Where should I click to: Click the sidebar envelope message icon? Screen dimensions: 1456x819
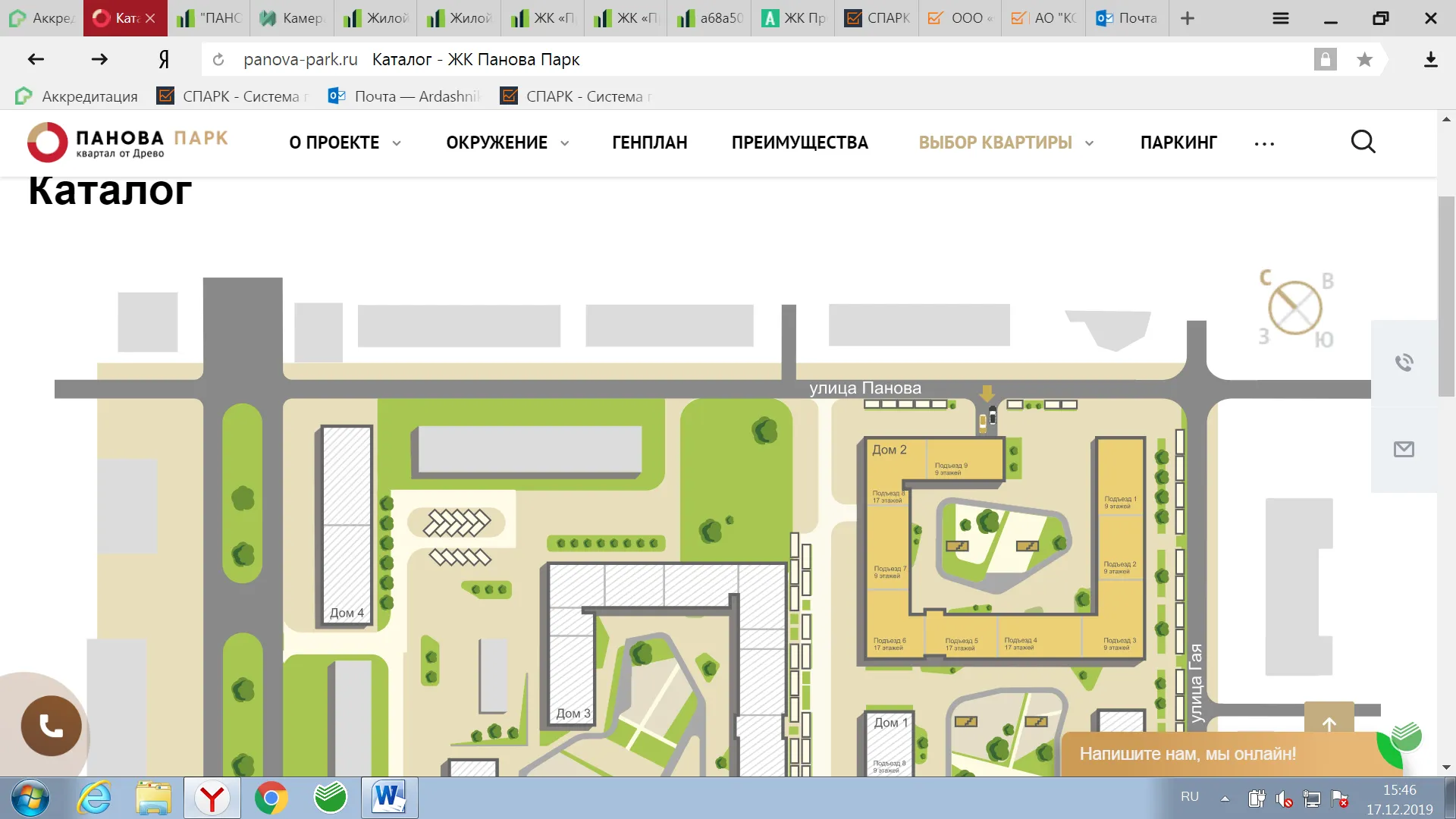point(1404,450)
